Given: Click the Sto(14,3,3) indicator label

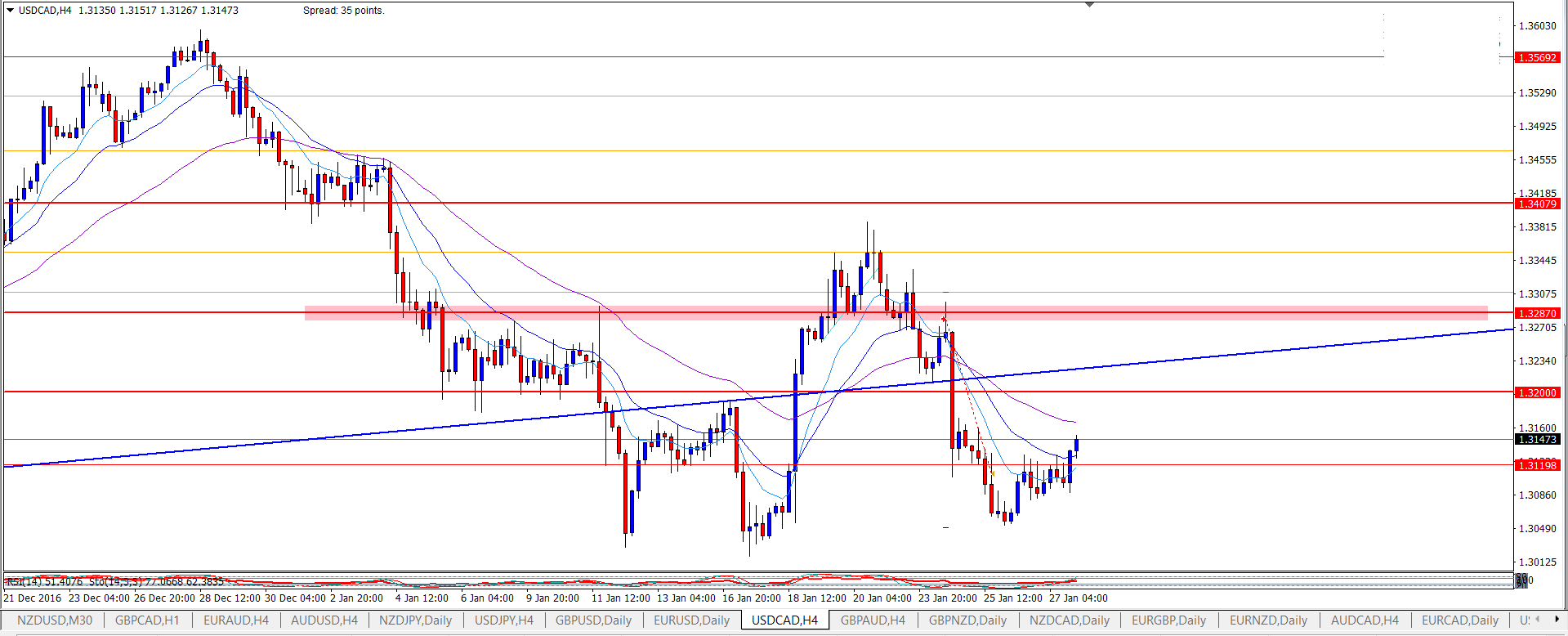Looking at the screenshot, I should pos(156,581).
